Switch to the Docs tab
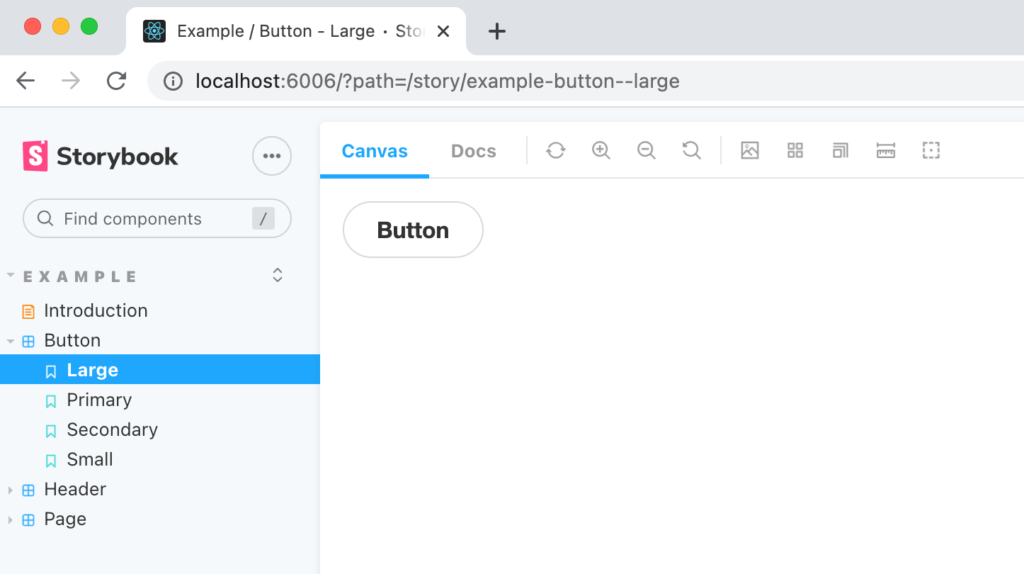Image resolution: width=1024 pixels, height=574 pixels. (x=473, y=151)
